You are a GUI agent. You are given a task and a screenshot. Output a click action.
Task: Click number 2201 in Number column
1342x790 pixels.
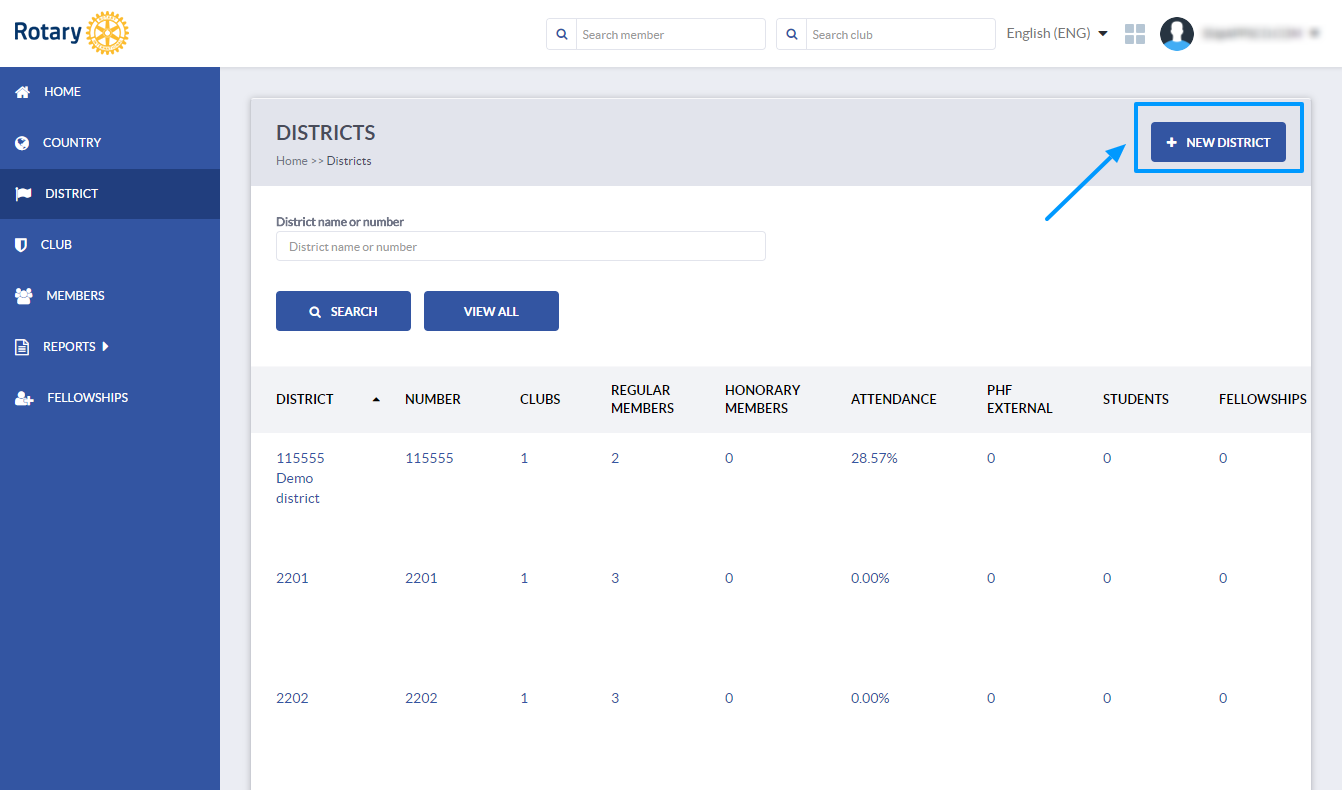pos(421,578)
